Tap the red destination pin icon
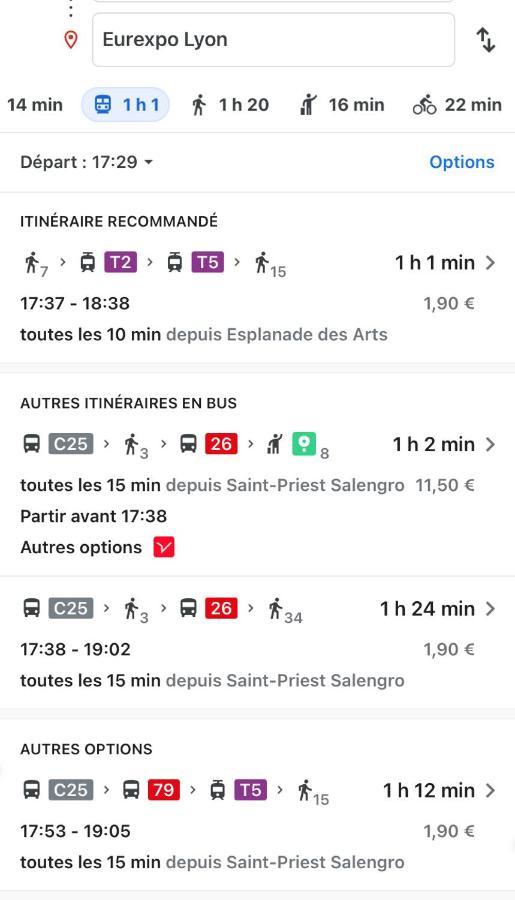This screenshot has width=515, height=900. (71, 40)
